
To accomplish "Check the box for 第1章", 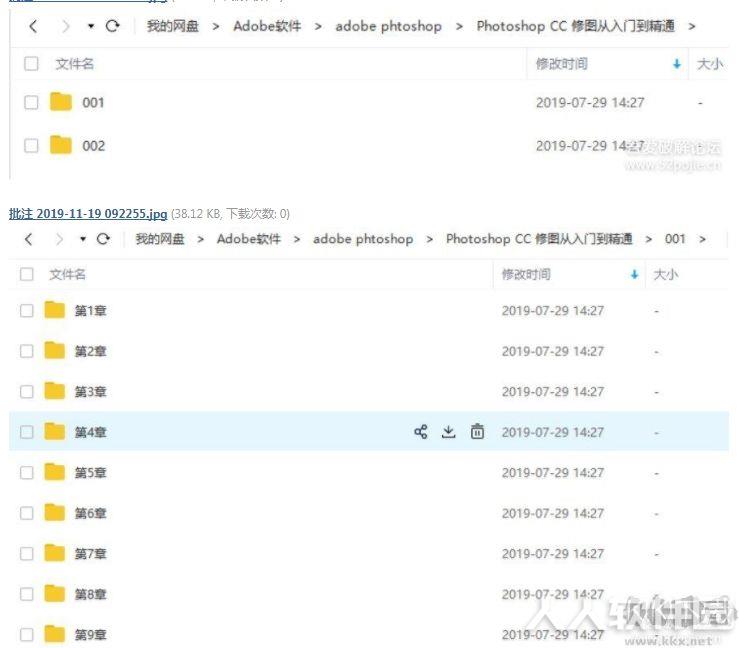I will tap(27, 311).
